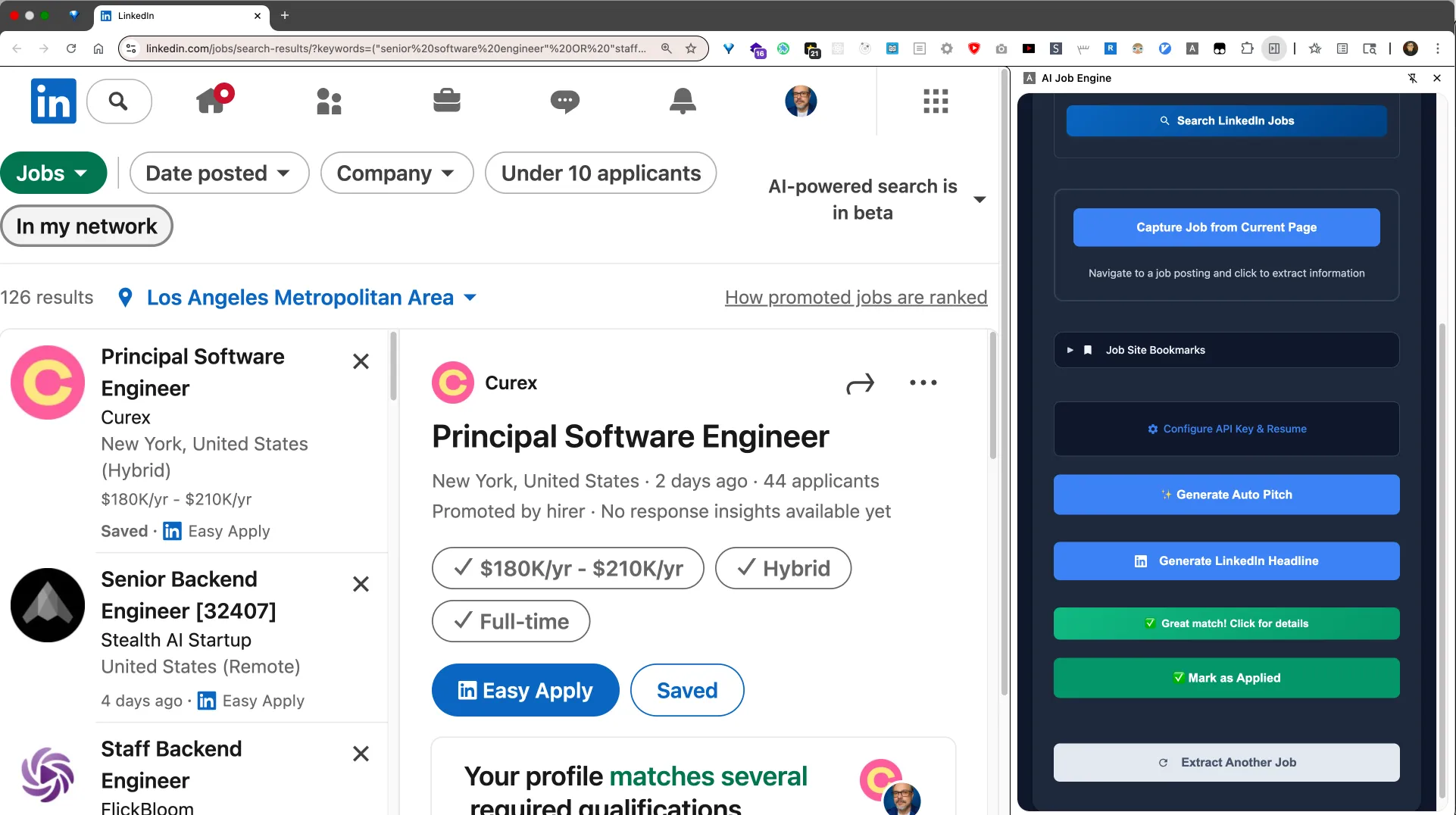Image resolution: width=1456 pixels, height=815 pixels.
Task: Click Great match! Click for details
Action: [1226, 623]
